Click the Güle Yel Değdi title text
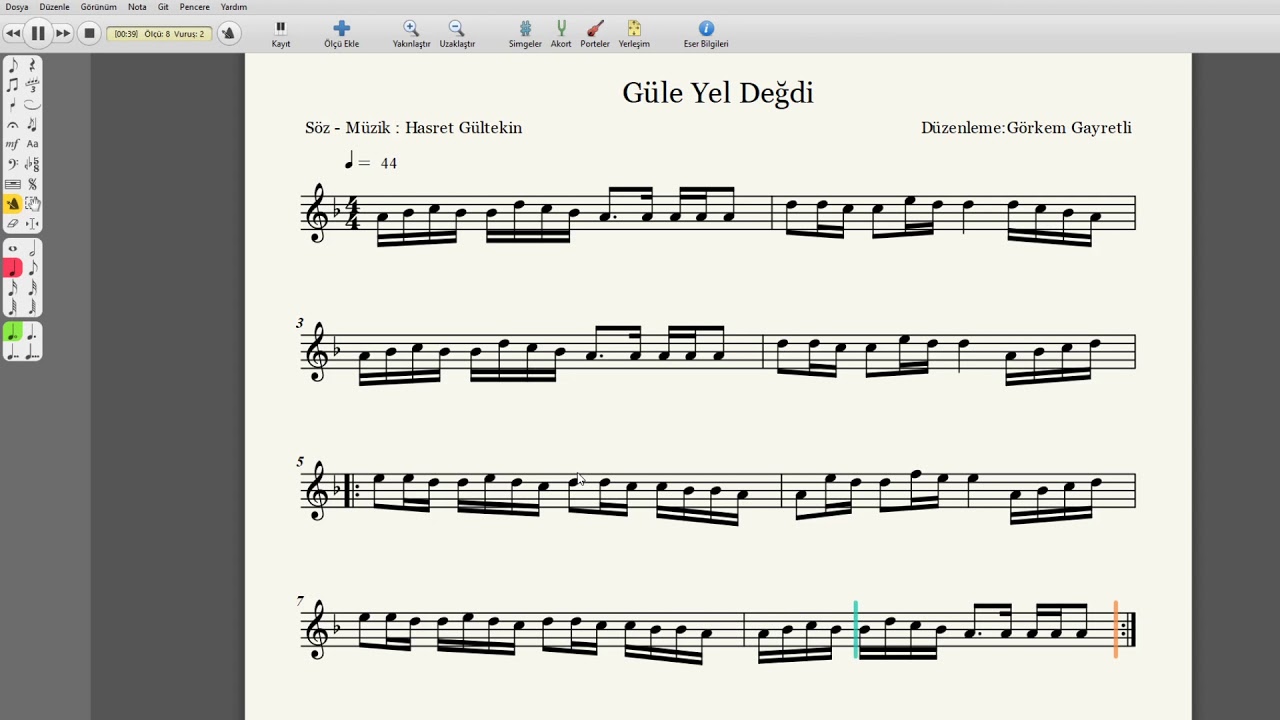1280x720 pixels. (x=718, y=93)
